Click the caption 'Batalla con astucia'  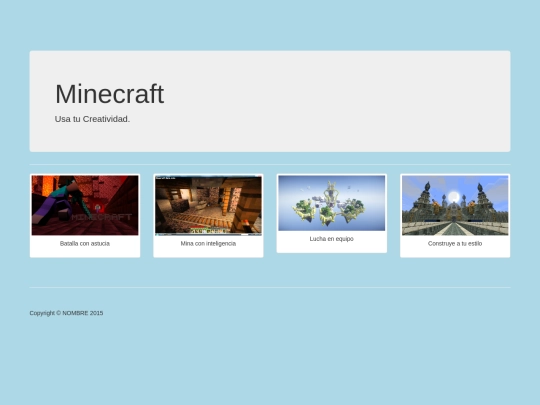click(x=85, y=243)
